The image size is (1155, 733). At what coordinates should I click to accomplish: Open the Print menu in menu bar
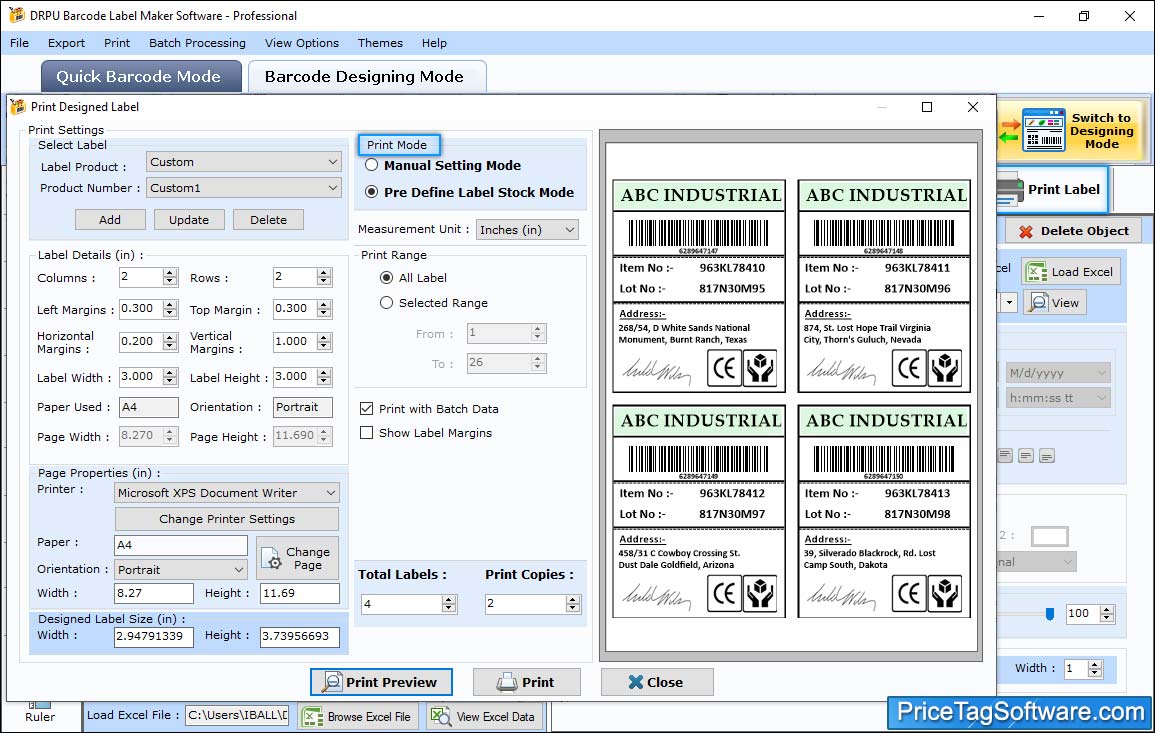117,43
